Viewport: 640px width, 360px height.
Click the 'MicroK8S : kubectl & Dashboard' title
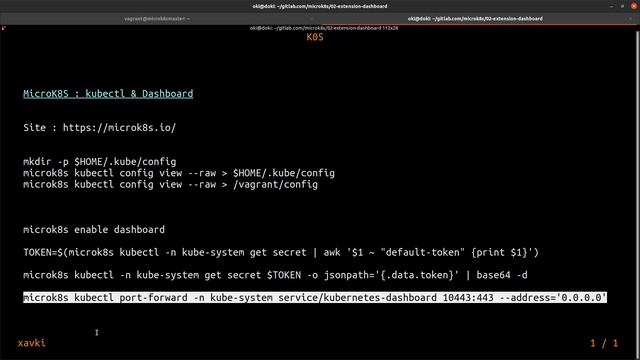tap(108, 94)
